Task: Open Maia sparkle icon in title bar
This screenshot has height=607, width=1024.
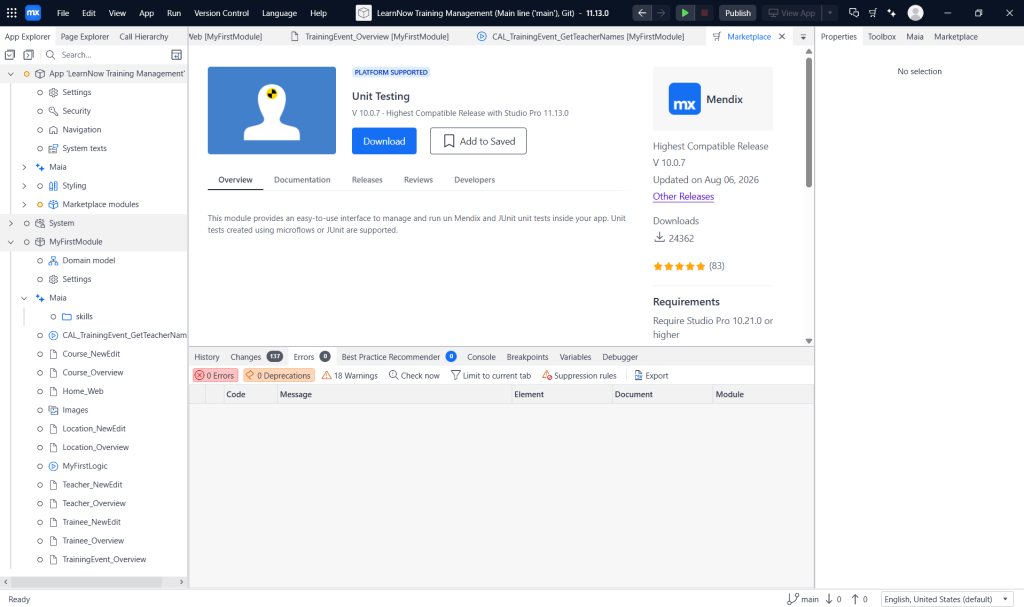Action: coord(891,12)
